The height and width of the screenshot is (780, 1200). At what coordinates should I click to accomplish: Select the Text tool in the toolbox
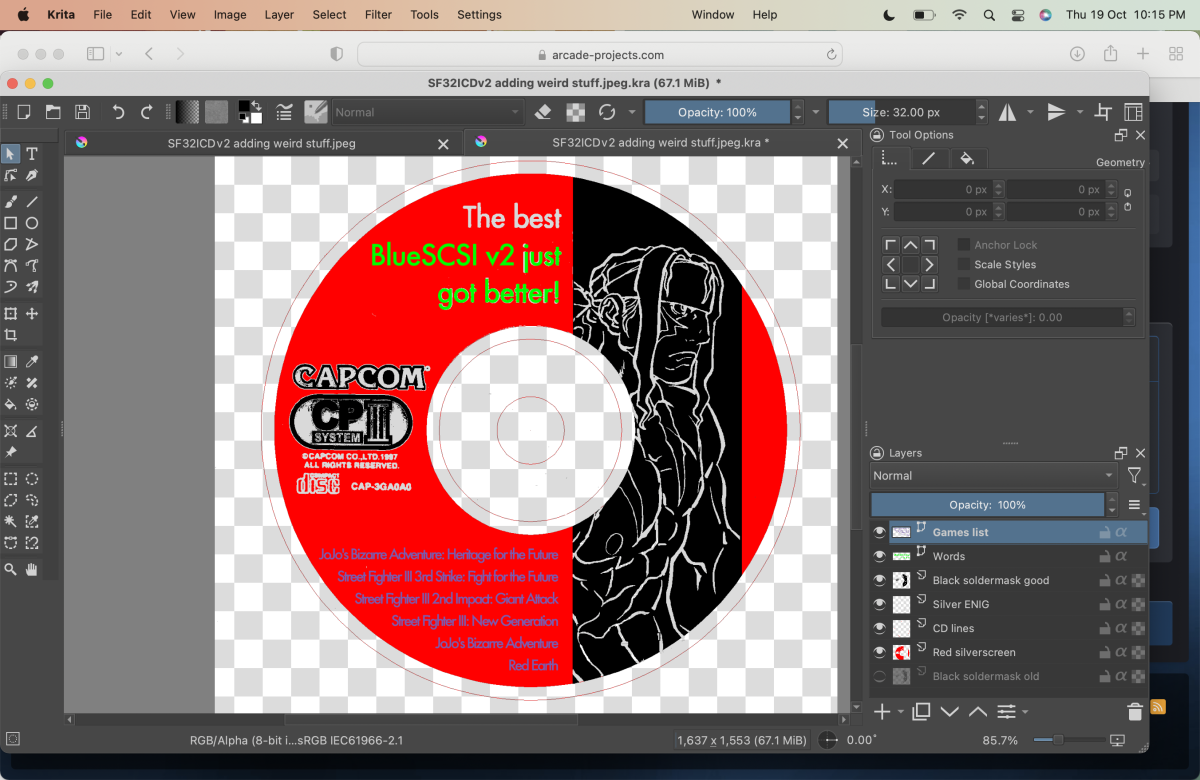tap(32, 153)
